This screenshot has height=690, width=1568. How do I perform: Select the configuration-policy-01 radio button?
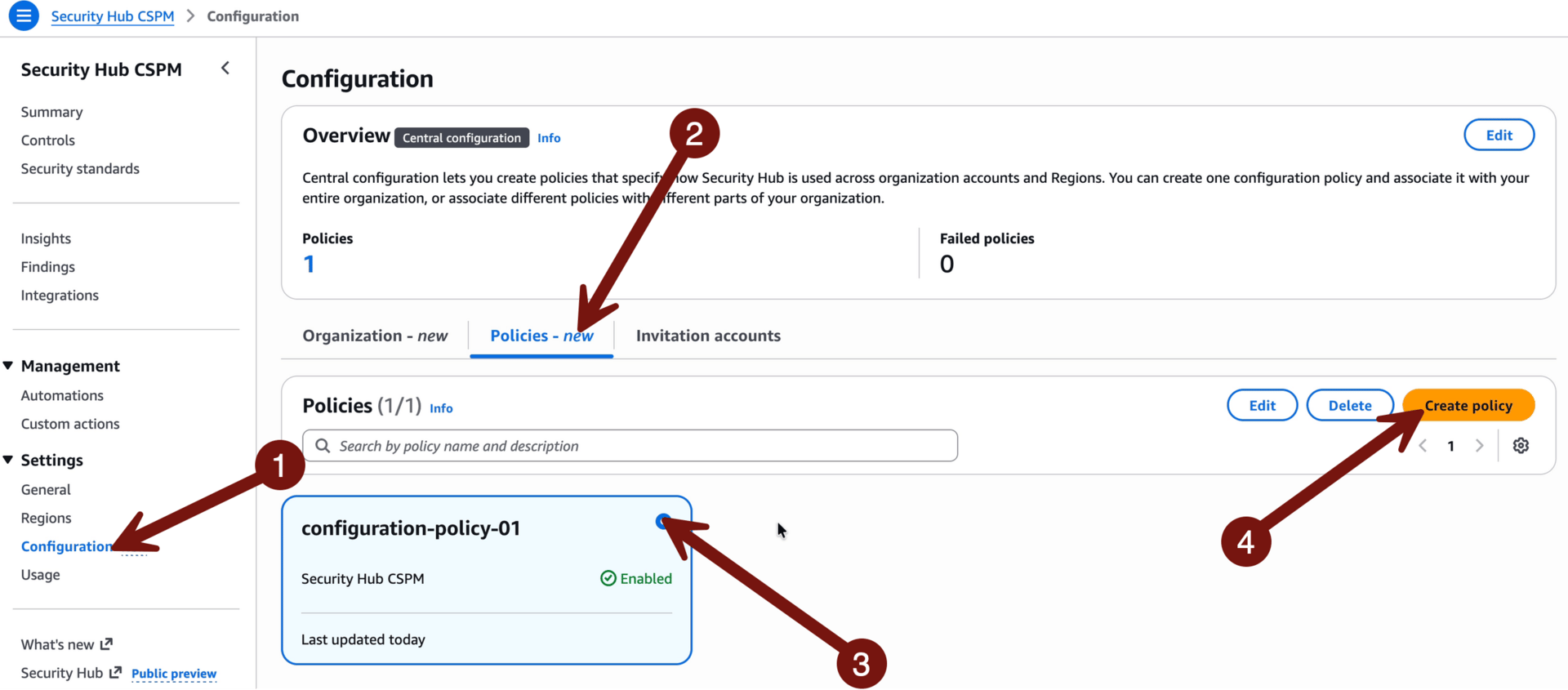pyautogui.click(x=662, y=521)
